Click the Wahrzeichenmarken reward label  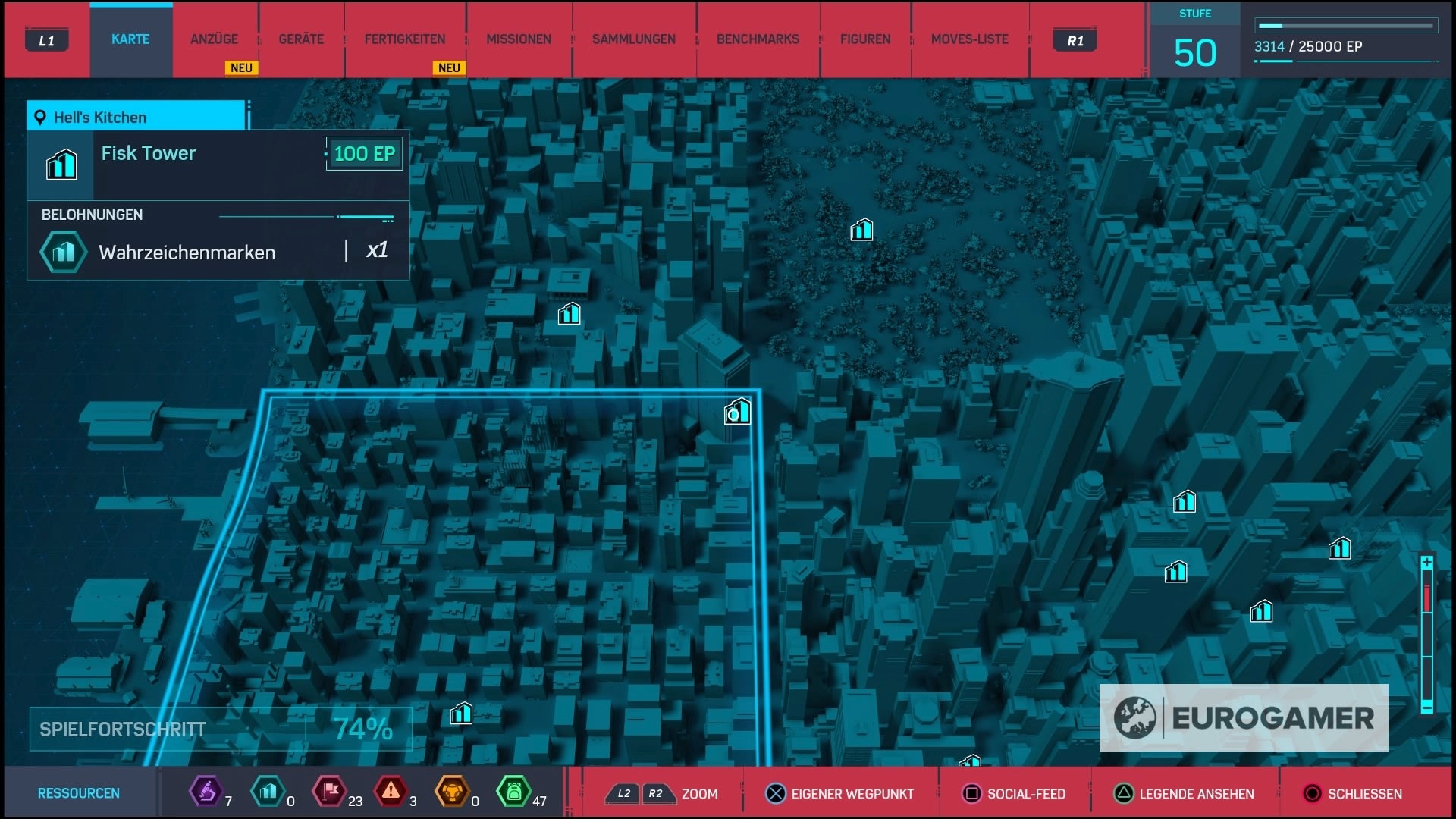[x=187, y=253]
